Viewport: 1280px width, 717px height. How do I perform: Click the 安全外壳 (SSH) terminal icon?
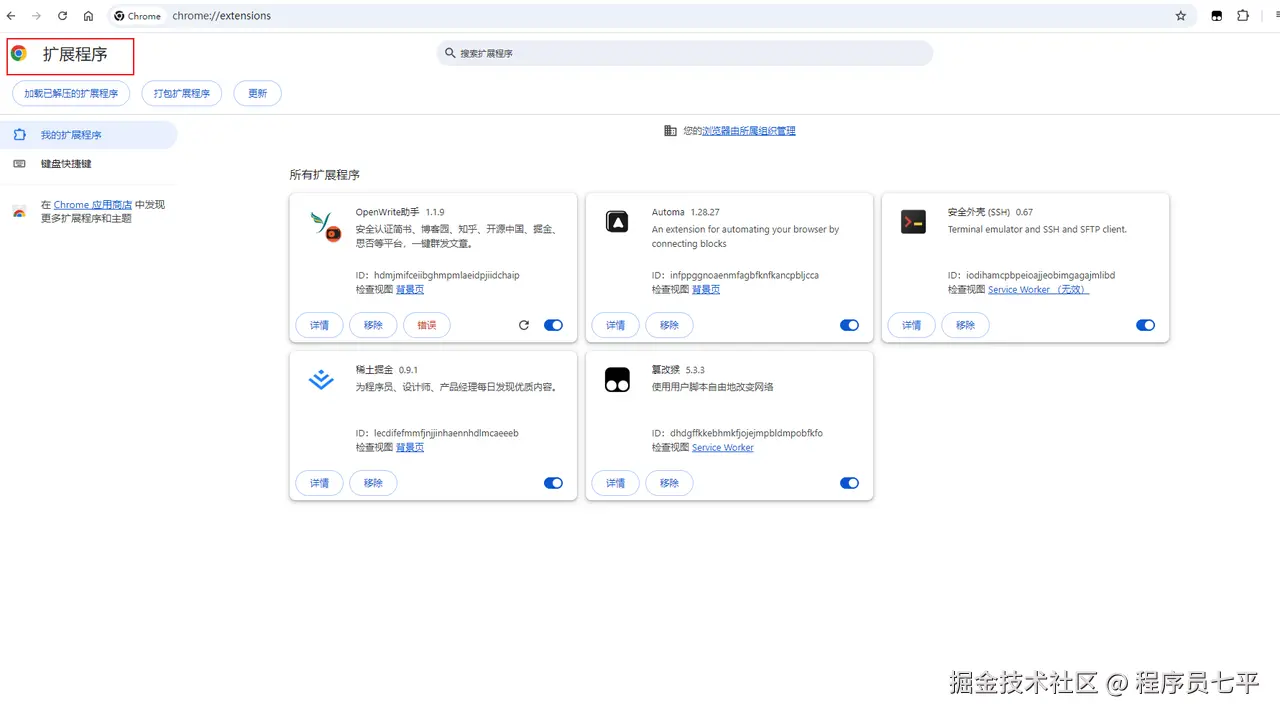[x=913, y=222]
